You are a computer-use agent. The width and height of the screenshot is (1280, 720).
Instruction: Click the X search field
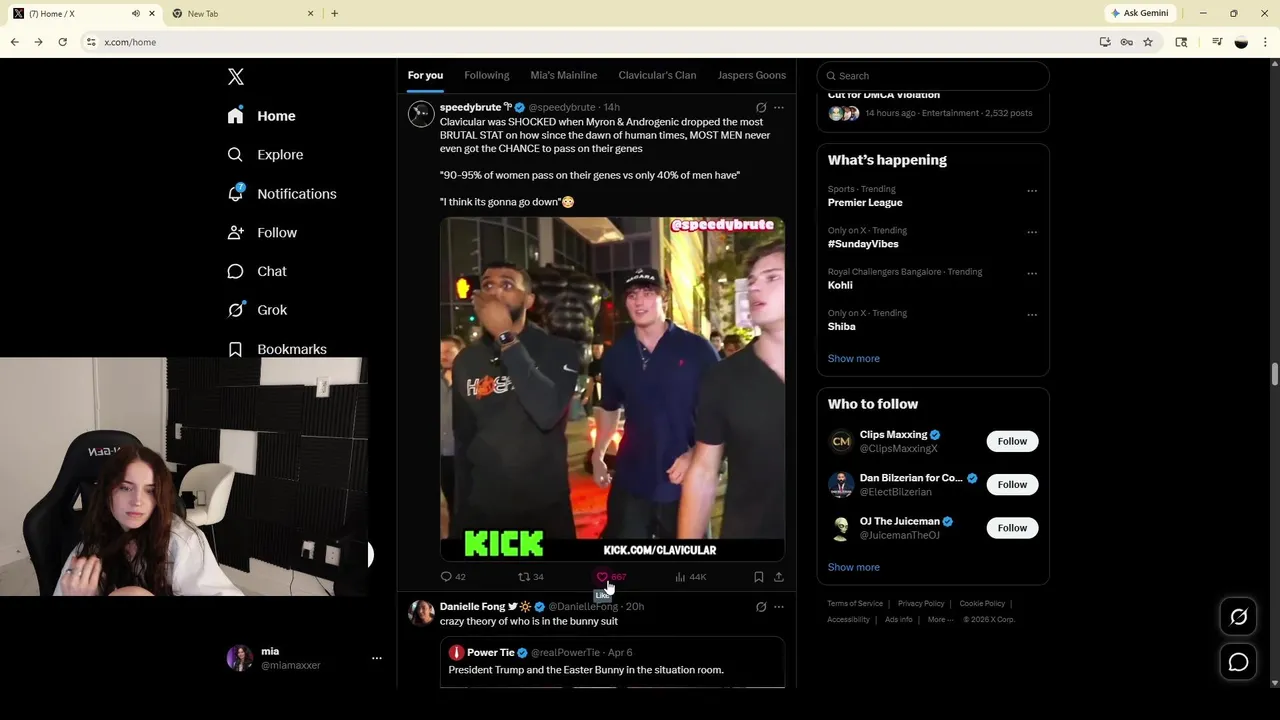pyautogui.click(x=933, y=76)
